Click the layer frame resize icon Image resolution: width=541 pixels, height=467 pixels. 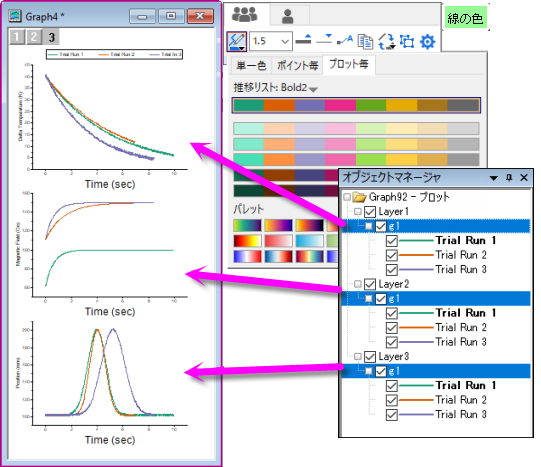tap(407, 41)
